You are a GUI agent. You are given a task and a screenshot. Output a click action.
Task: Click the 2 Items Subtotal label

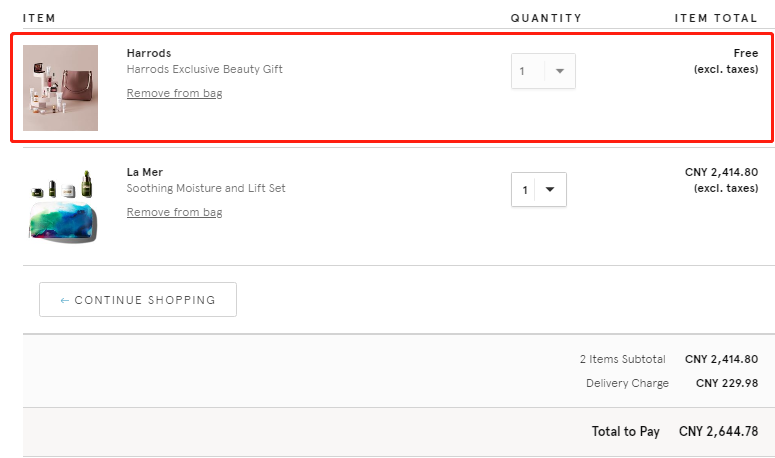click(623, 359)
